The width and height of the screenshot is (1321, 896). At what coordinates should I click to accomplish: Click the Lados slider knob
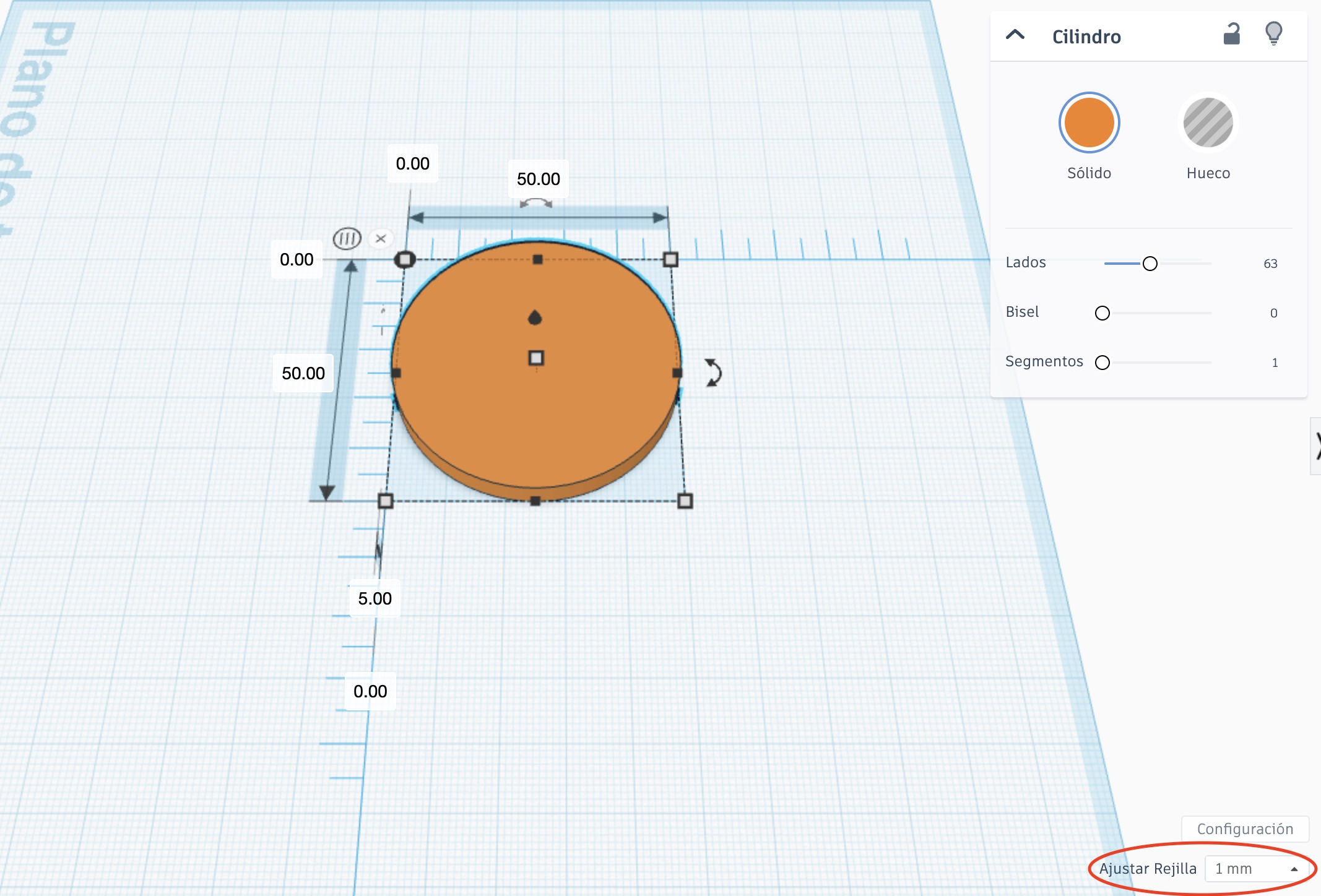[x=1150, y=264]
